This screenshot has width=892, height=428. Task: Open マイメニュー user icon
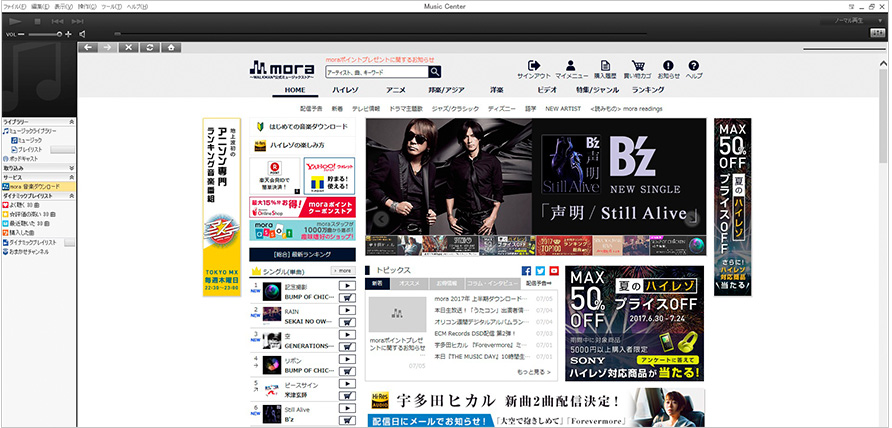click(x=571, y=67)
